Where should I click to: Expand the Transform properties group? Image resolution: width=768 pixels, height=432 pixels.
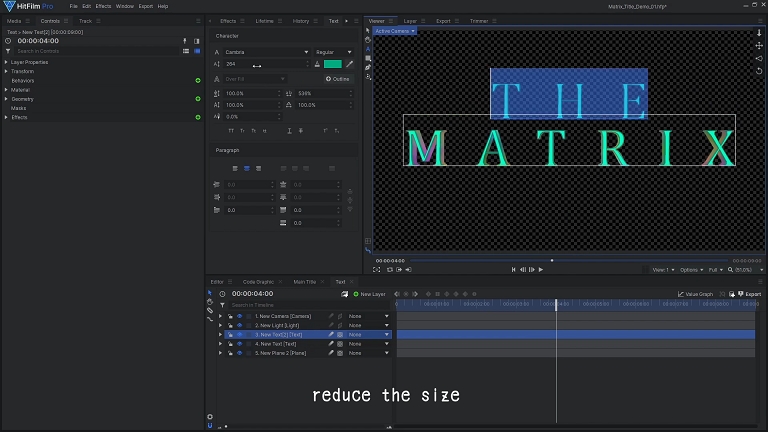point(6,71)
